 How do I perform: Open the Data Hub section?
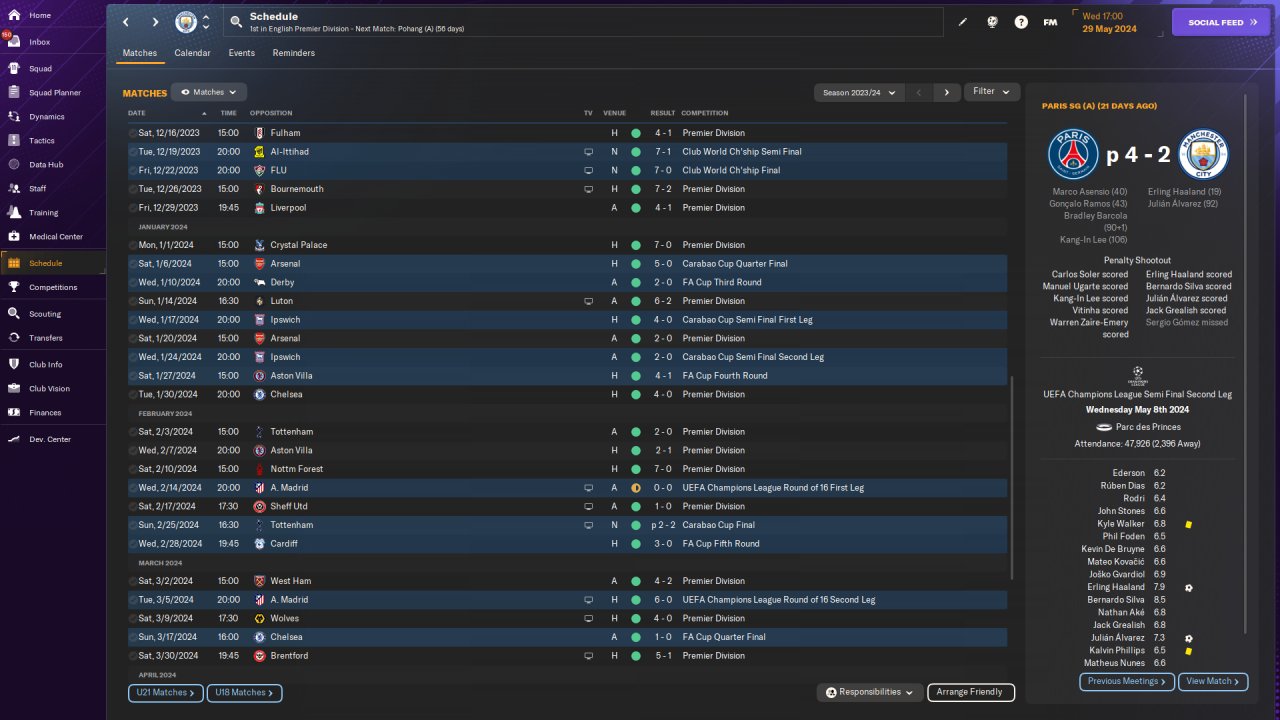pyautogui.click(x=46, y=165)
